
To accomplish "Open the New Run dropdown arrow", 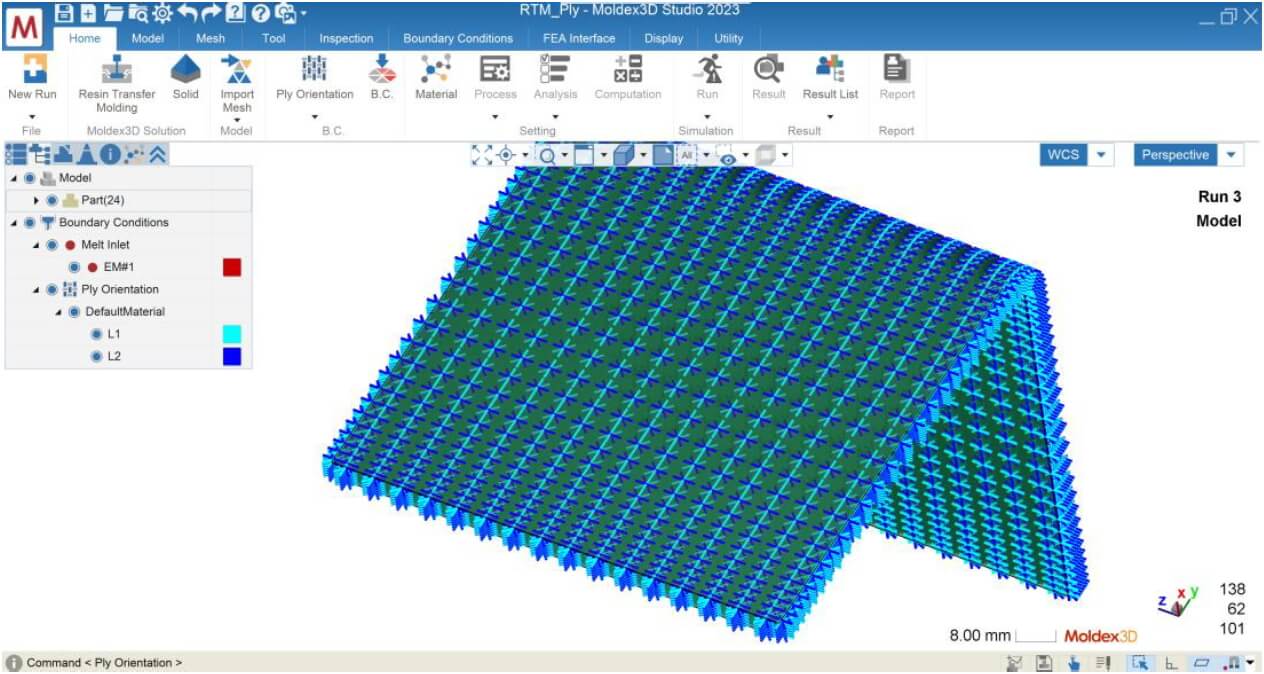I will point(32,117).
